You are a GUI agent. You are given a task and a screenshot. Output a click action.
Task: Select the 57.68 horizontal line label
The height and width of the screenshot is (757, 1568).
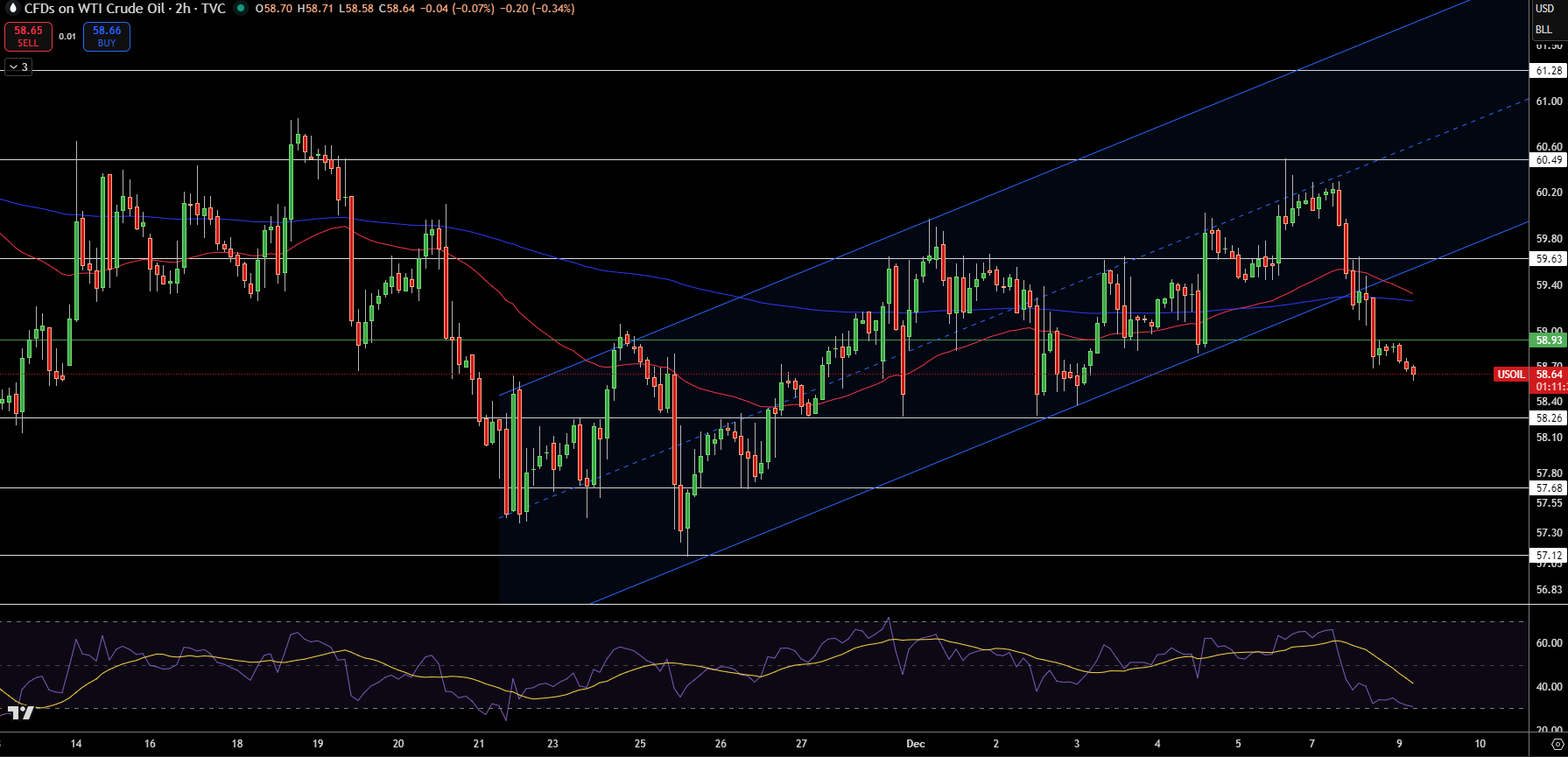pos(1549,488)
